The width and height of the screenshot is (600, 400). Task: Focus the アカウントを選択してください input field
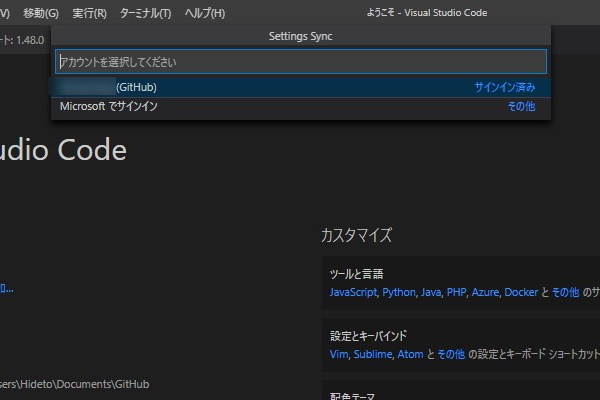[x=301, y=62]
